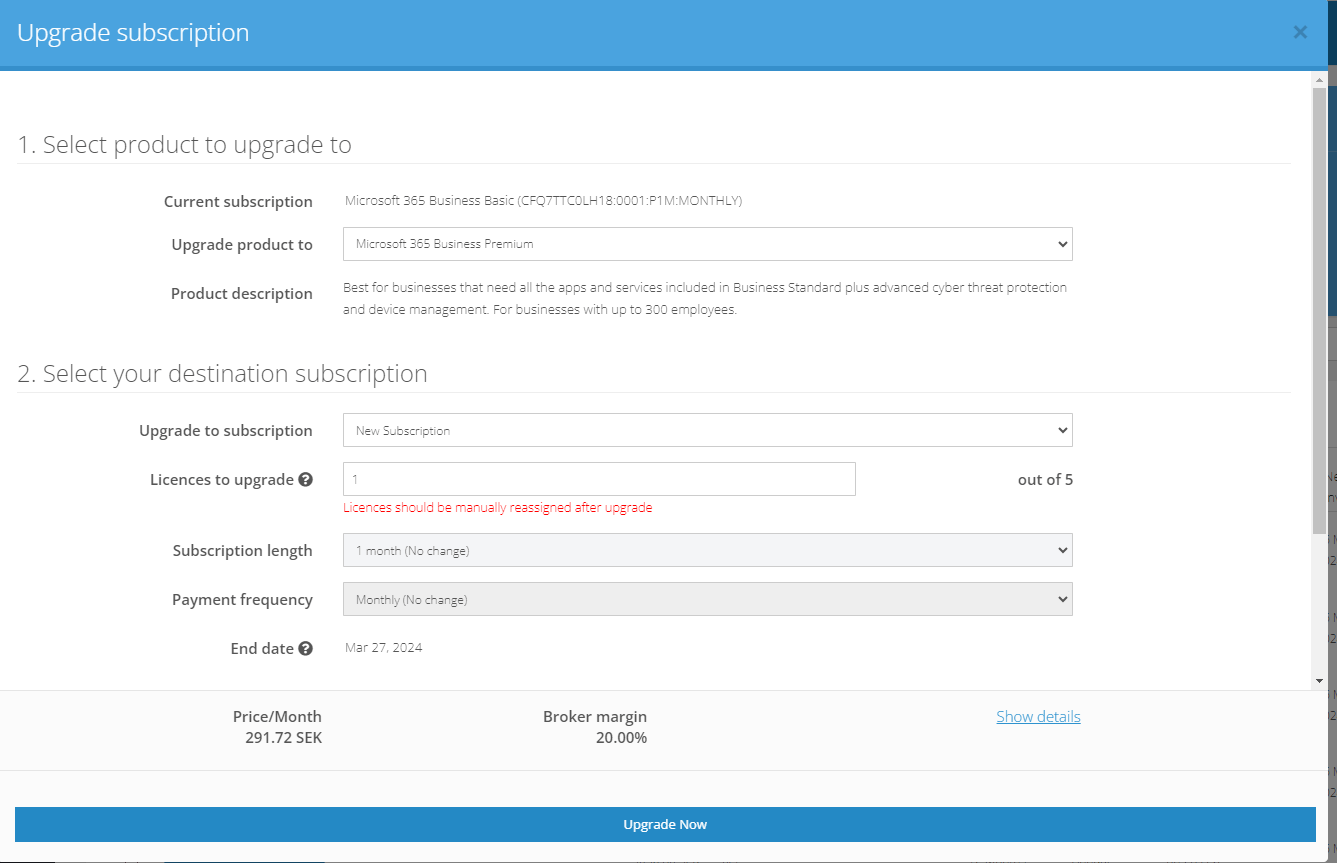This screenshot has height=863, width=1337.
Task: Click the Licences to upgrade help icon
Action: tap(306, 479)
